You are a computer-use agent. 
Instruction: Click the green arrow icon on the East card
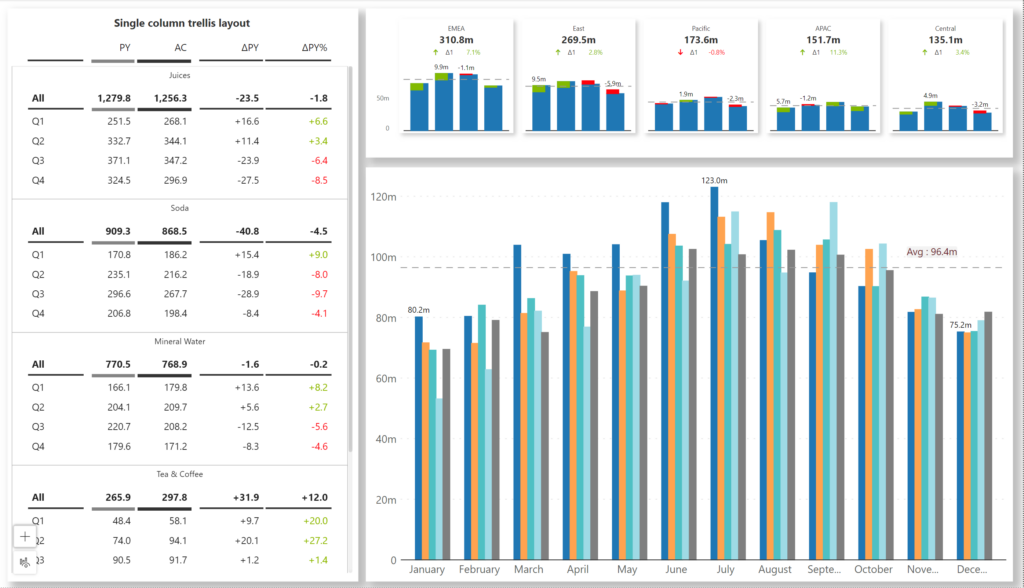click(x=558, y=52)
